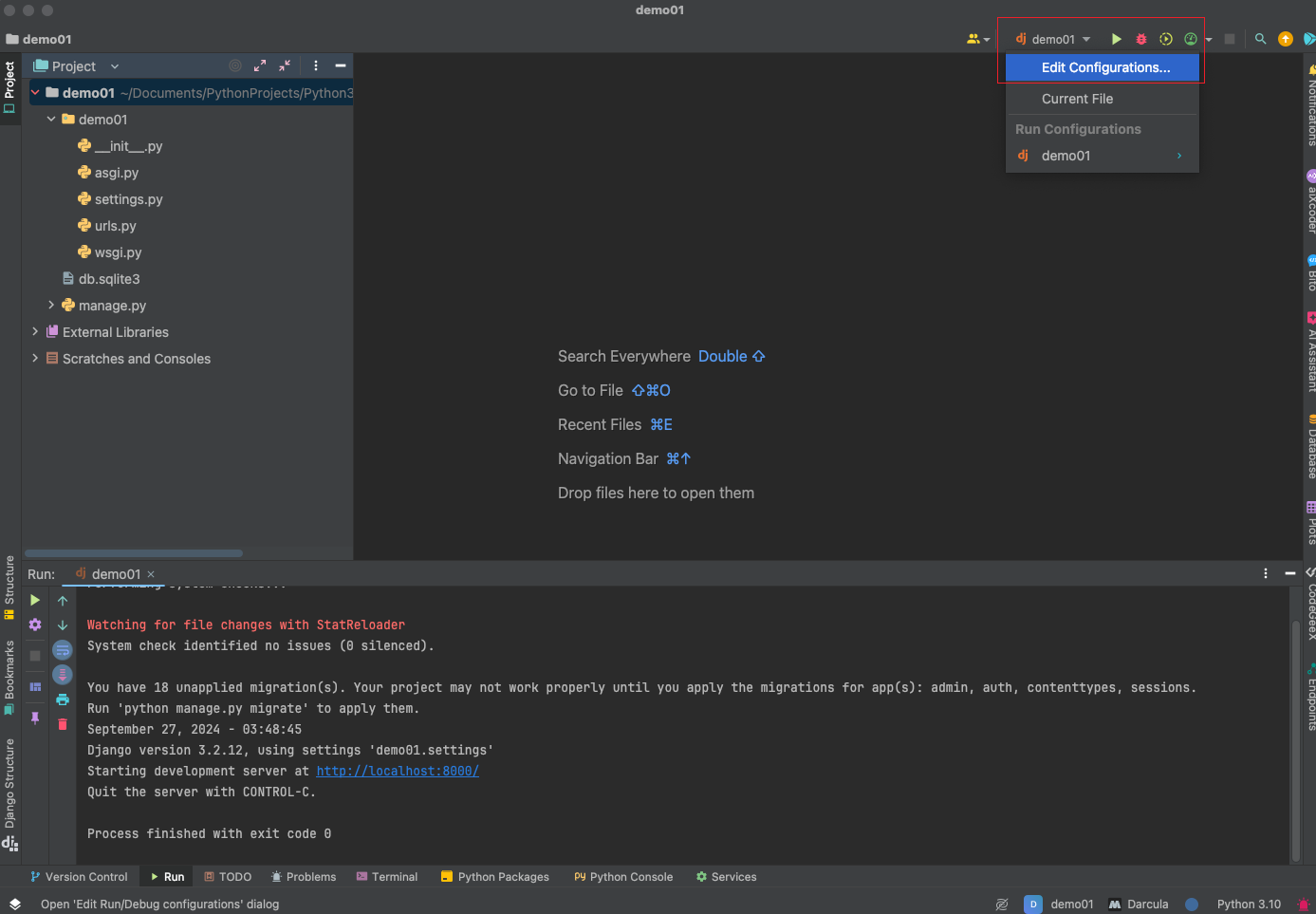Collapse the inner demo01 folder
Viewport: 1316px width, 914px height.
(x=51, y=120)
